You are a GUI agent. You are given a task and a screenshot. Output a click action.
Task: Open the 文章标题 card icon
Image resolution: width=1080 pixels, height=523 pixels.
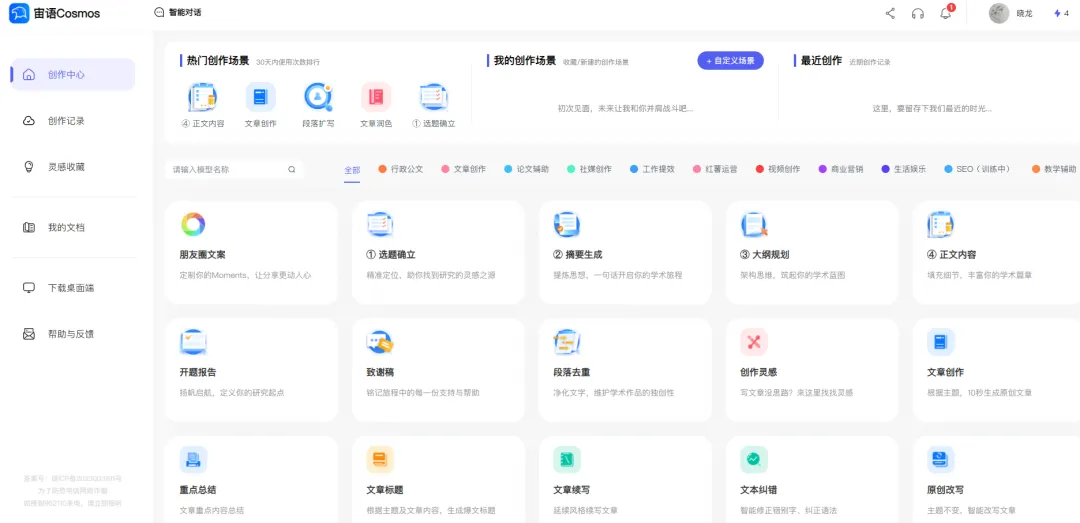pyautogui.click(x=380, y=460)
